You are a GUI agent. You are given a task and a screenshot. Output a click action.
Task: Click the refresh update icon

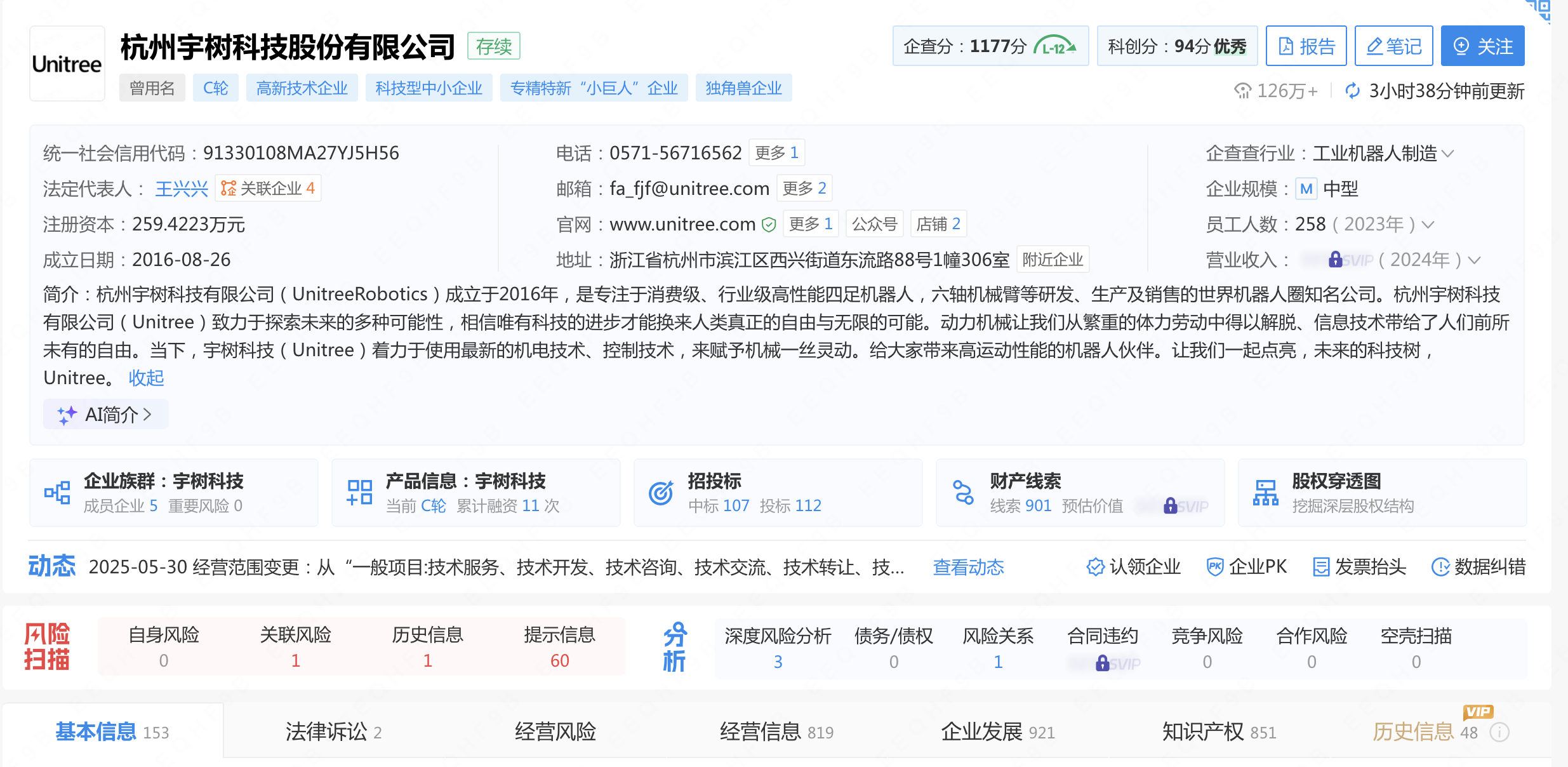coord(1352,91)
